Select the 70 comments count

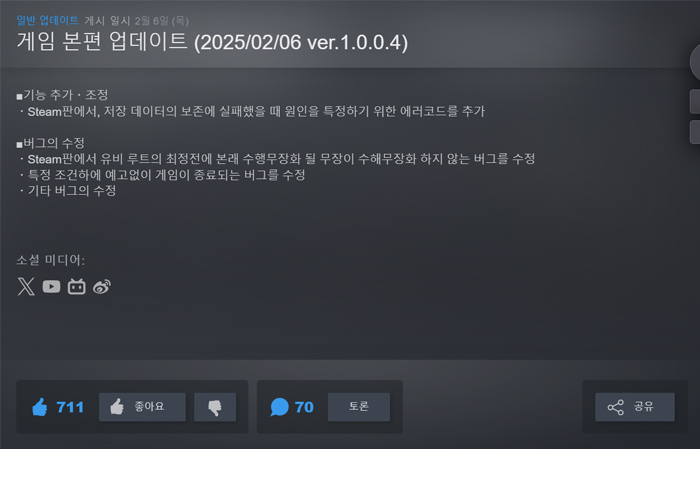click(x=304, y=407)
